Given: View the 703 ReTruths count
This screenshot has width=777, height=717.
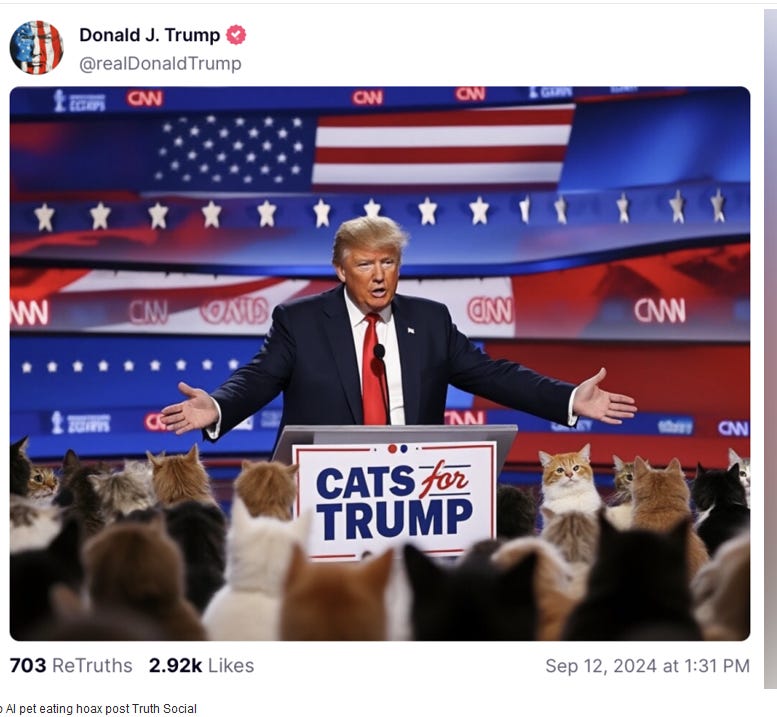Looking at the screenshot, I should point(71,665).
